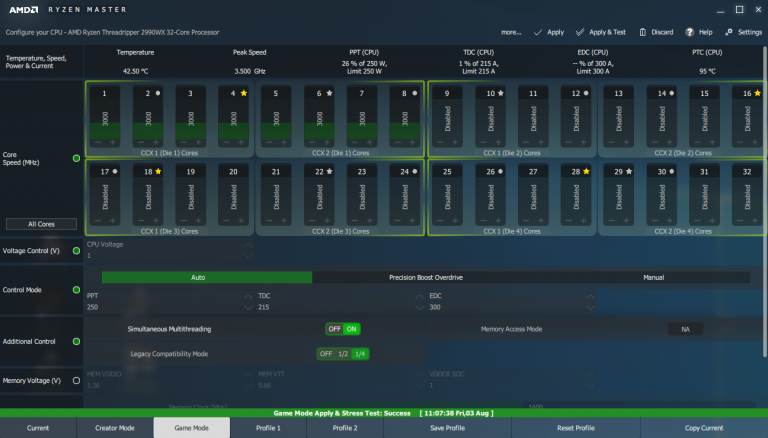768x438 pixels.
Task: Select Manual control mode
Action: 653,277
